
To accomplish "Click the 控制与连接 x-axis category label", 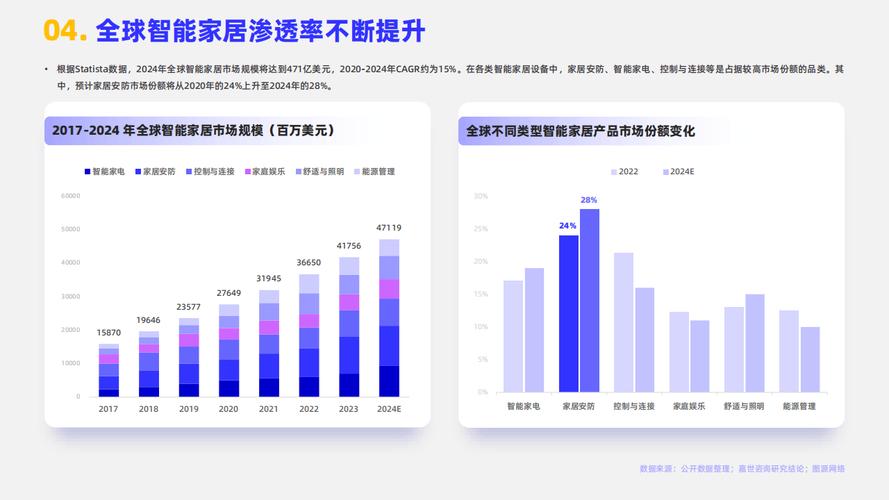I will (x=634, y=407).
